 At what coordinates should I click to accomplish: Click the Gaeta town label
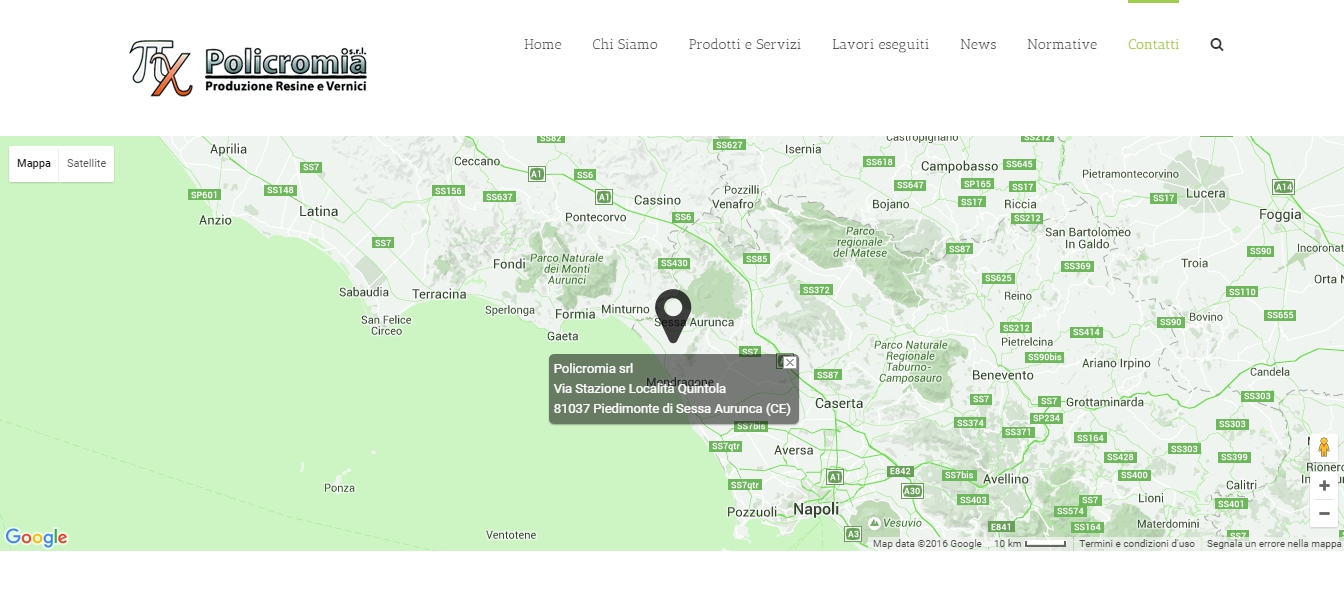(x=563, y=336)
